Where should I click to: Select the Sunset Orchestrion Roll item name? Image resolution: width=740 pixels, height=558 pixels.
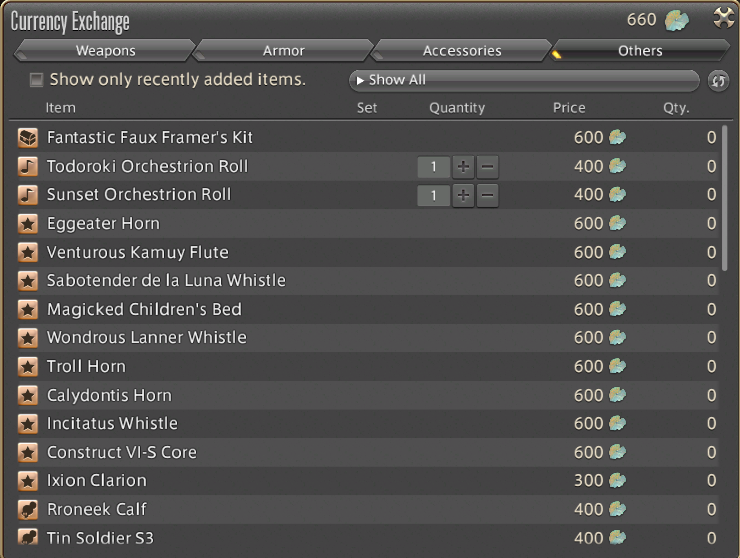coord(139,194)
